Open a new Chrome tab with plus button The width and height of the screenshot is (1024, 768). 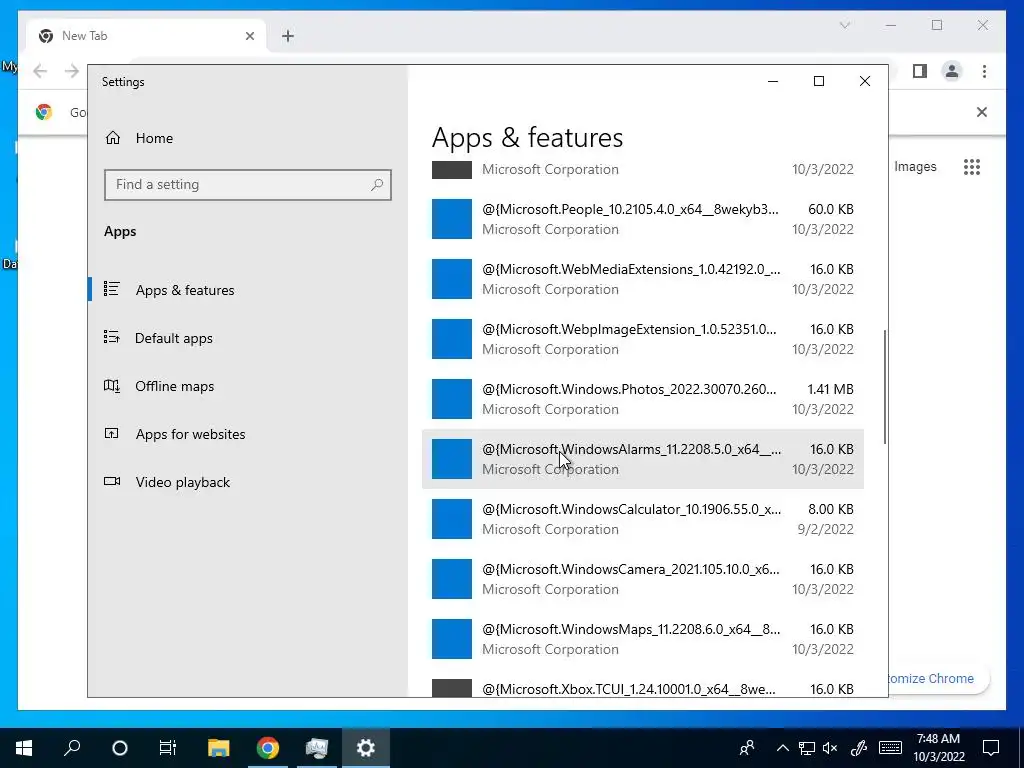click(x=288, y=36)
